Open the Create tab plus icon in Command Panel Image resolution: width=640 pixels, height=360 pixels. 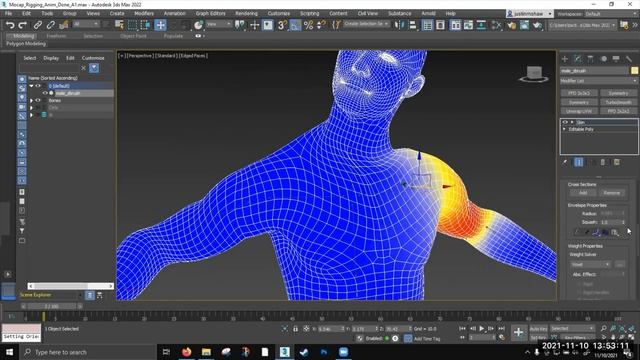coord(565,59)
